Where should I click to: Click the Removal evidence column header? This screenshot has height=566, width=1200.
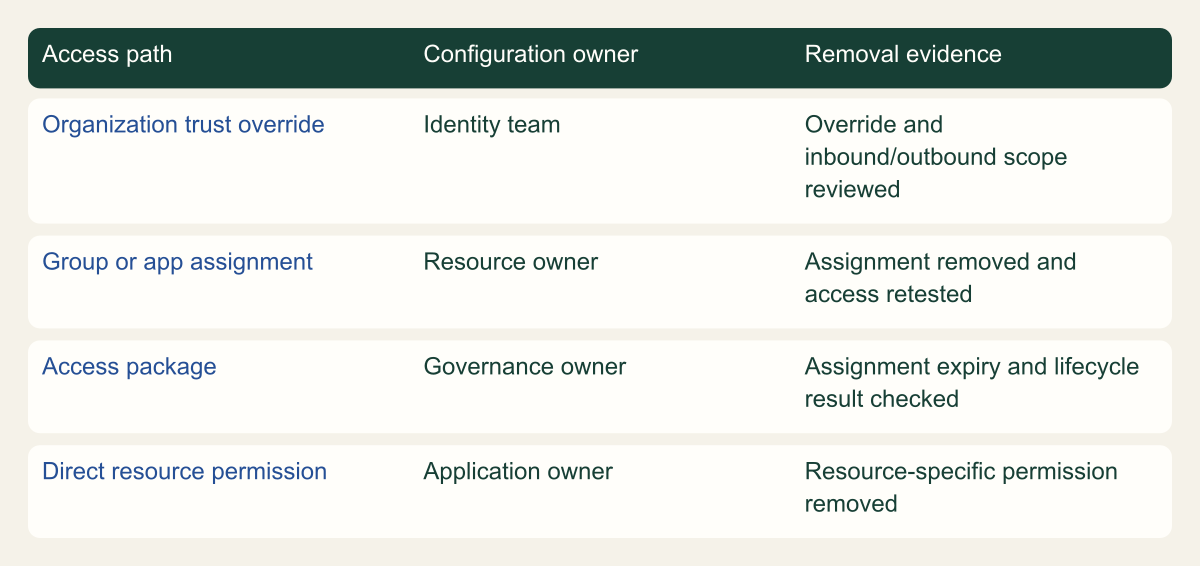[x=903, y=54]
